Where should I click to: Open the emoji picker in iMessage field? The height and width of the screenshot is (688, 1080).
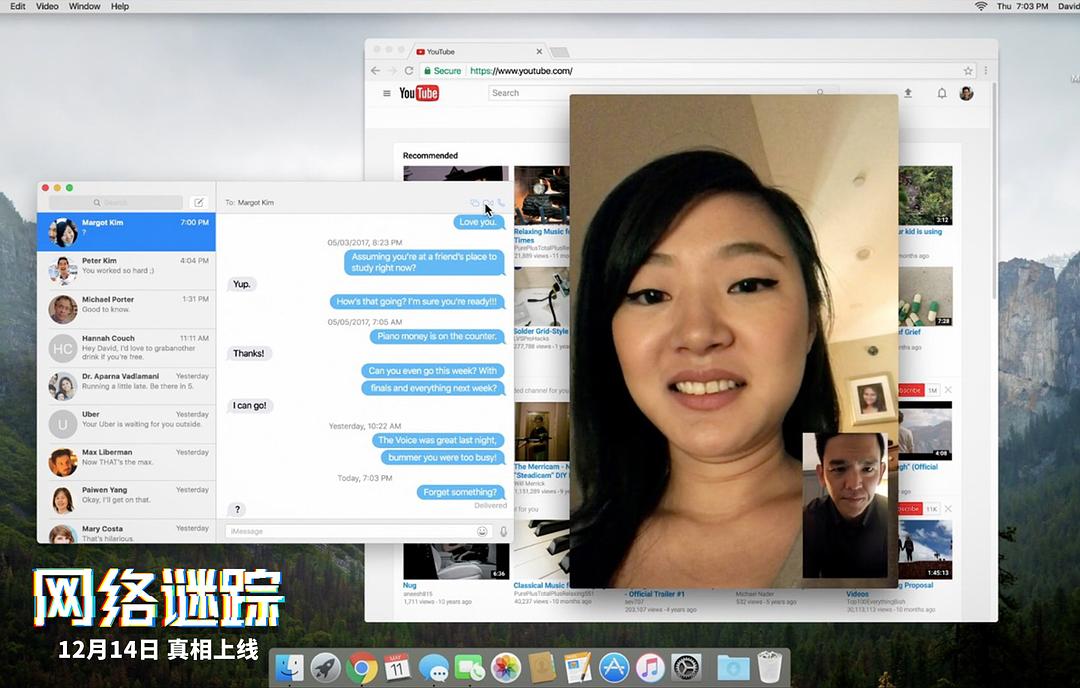click(483, 531)
